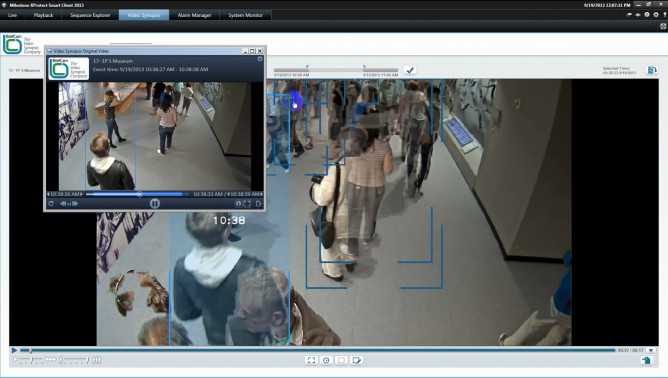
Task: Click the triple arrows fast speed icon
Action: click(x=50, y=360)
